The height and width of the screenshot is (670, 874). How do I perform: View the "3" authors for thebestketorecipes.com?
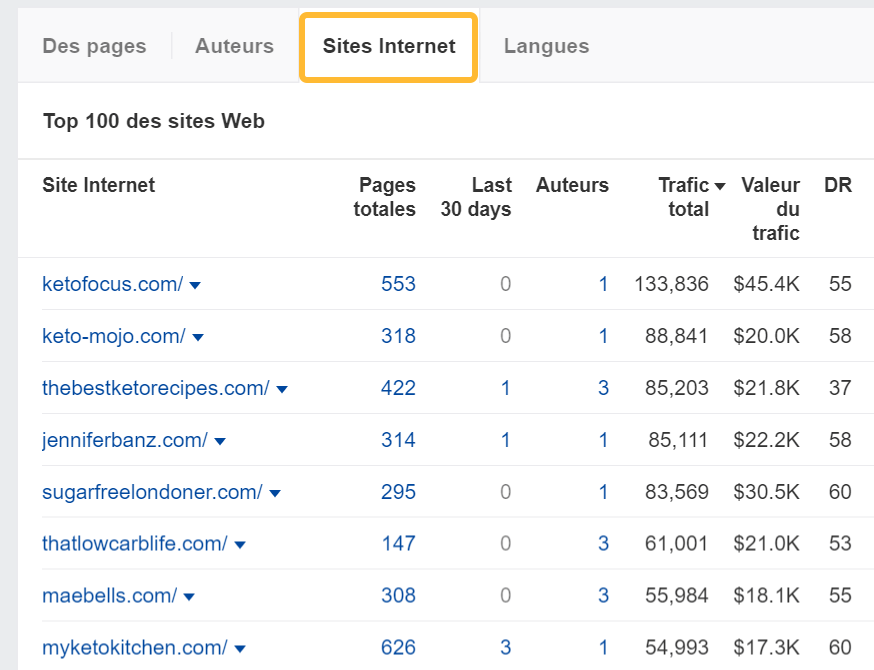tap(603, 389)
